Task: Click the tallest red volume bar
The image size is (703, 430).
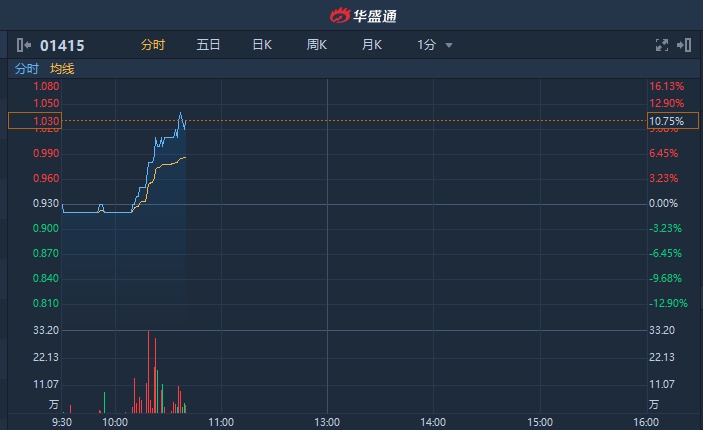Action: [x=148, y=370]
